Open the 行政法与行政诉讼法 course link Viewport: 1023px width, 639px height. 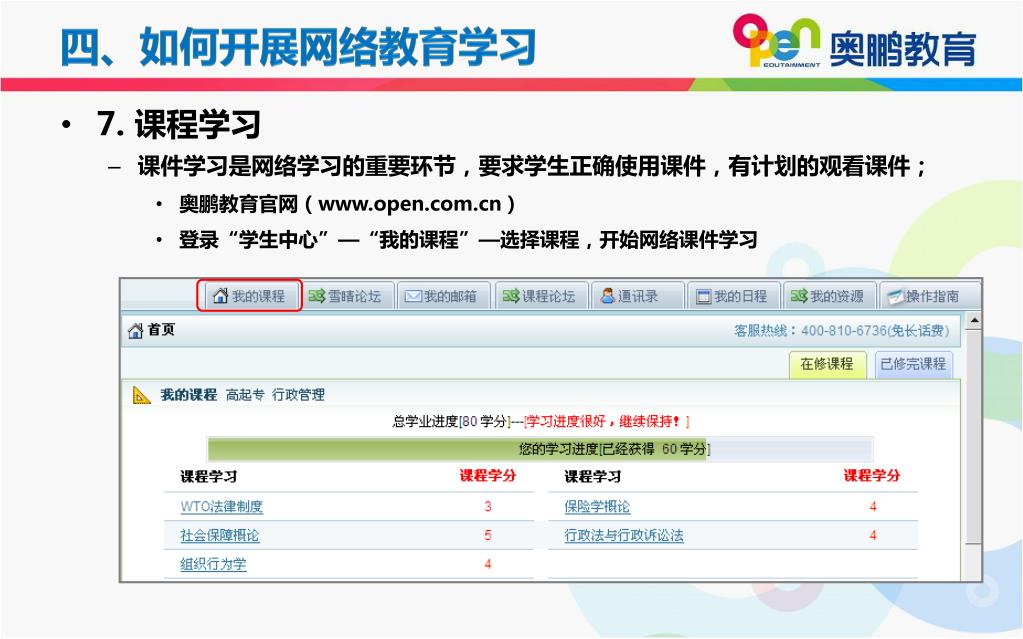[624, 535]
